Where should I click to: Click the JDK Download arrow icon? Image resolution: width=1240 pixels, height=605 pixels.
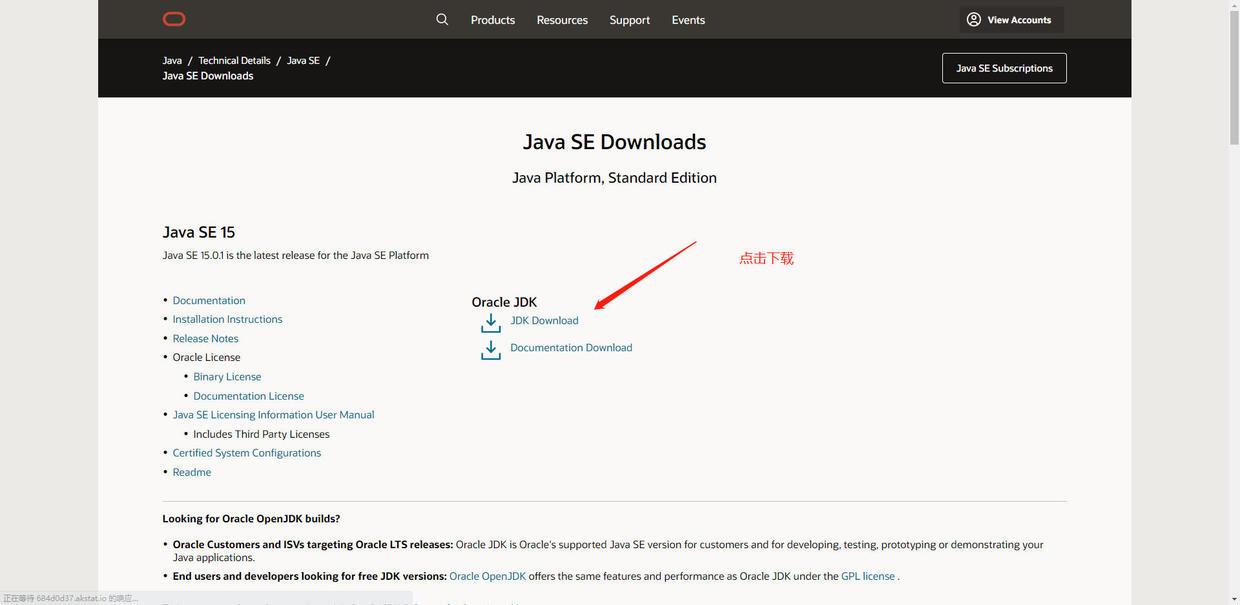[x=489, y=320]
